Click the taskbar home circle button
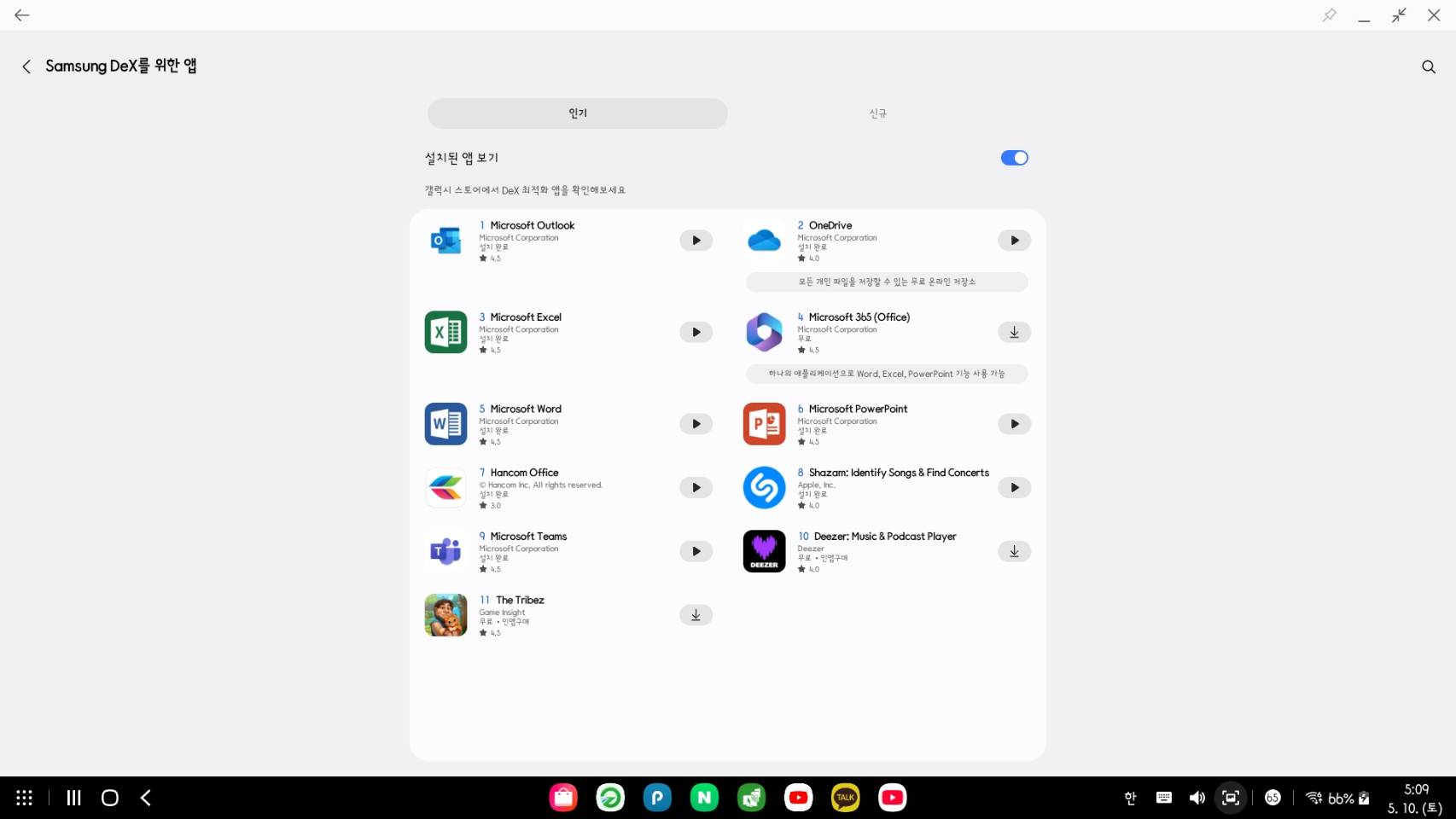1456x819 pixels. [110, 798]
